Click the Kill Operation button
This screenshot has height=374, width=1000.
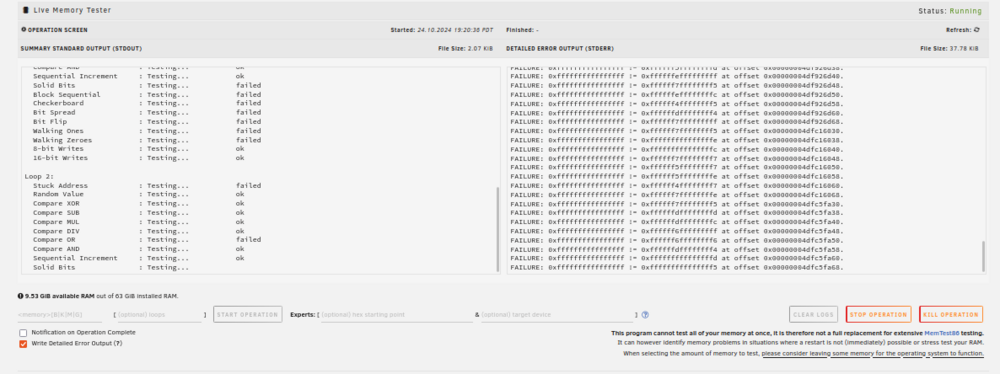950,315
